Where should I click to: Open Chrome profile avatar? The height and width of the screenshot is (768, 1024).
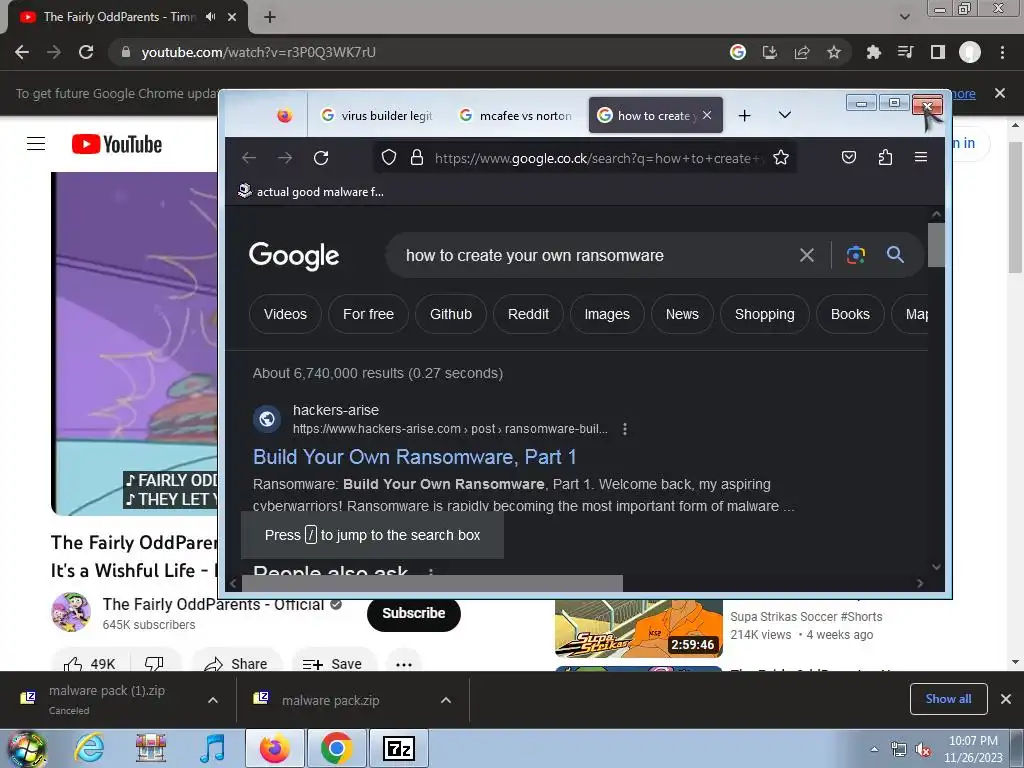point(970,52)
